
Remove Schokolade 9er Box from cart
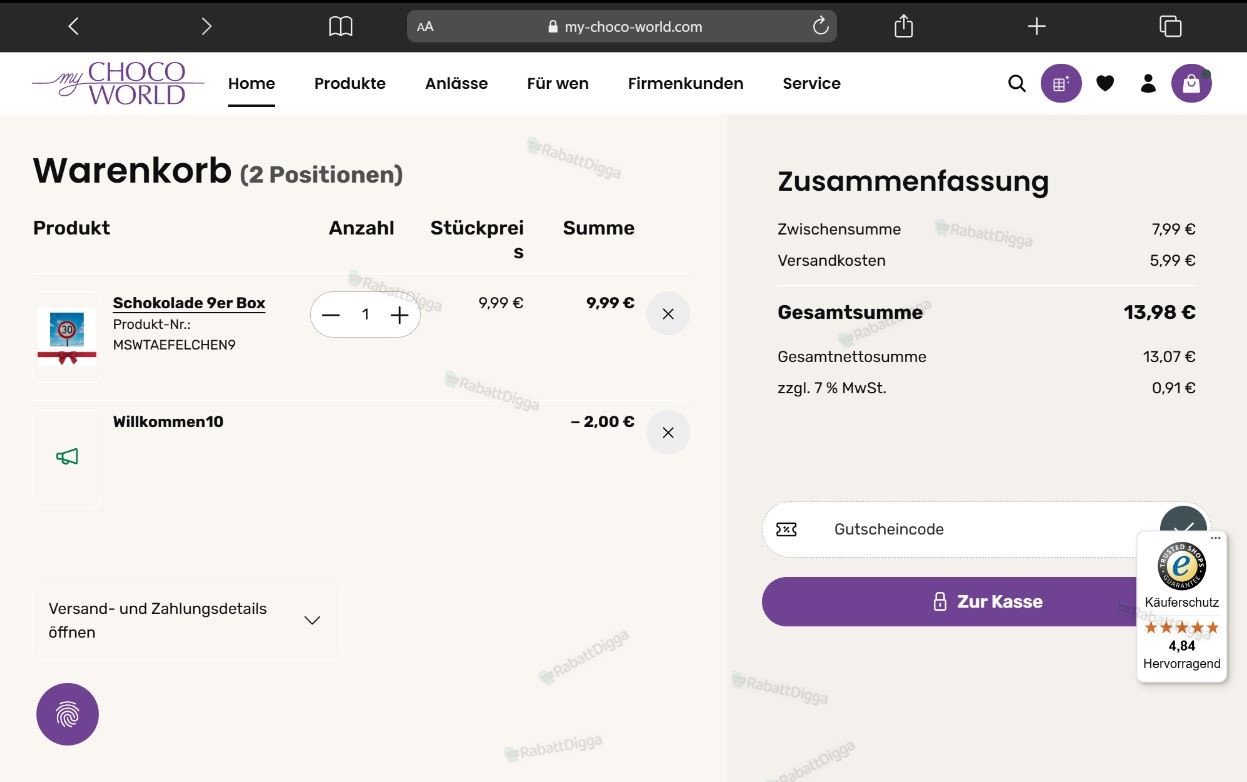point(668,314)
